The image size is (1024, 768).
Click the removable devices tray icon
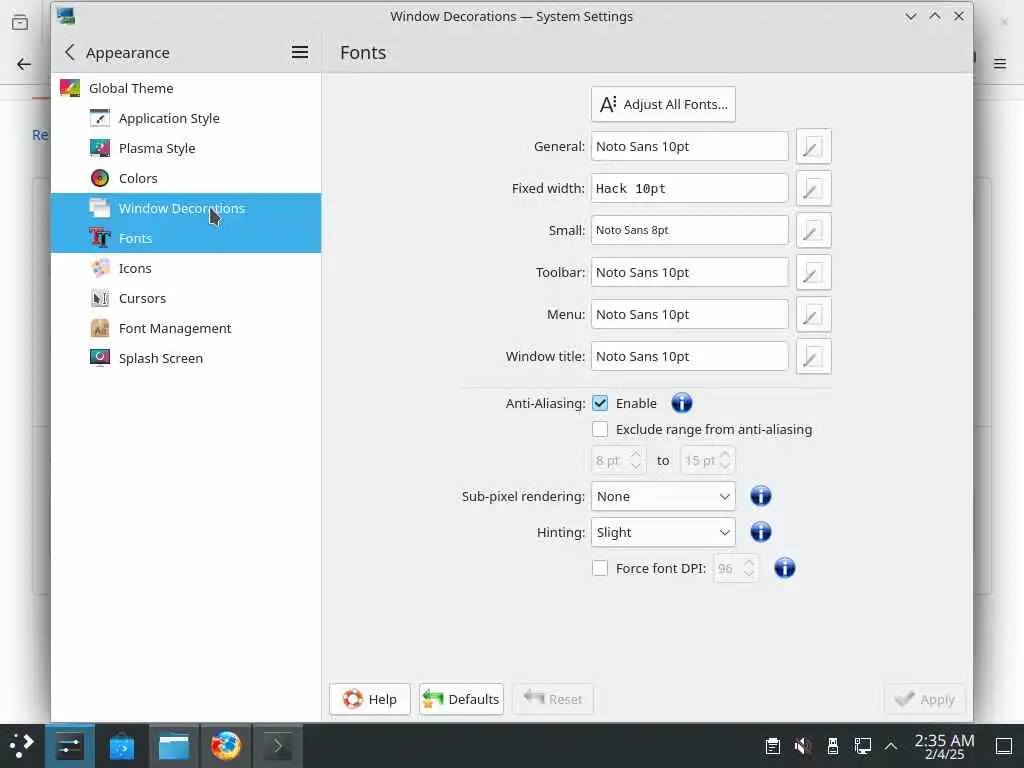click(x=833, y=746)
